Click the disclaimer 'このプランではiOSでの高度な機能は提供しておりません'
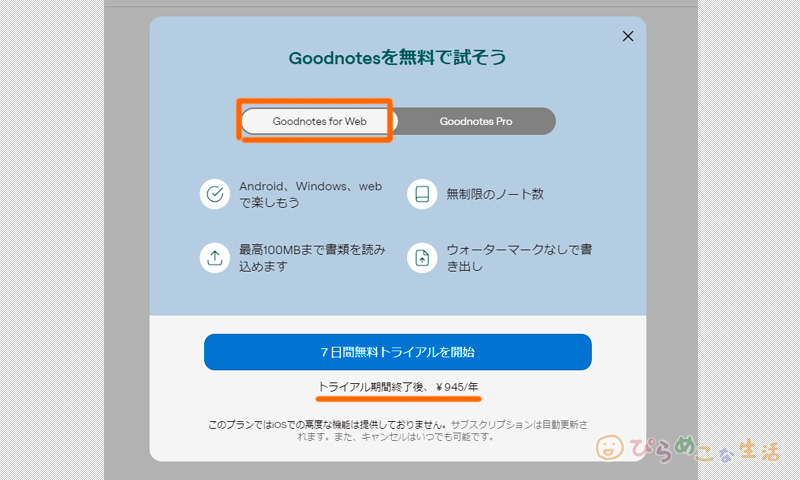This screenshot has width=800, height=480. click(x=328, y=424)
